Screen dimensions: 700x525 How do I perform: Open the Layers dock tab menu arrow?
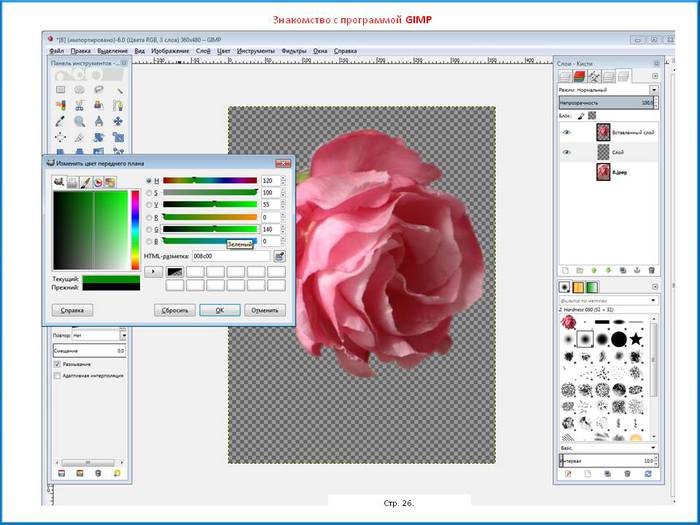point(655,76)
